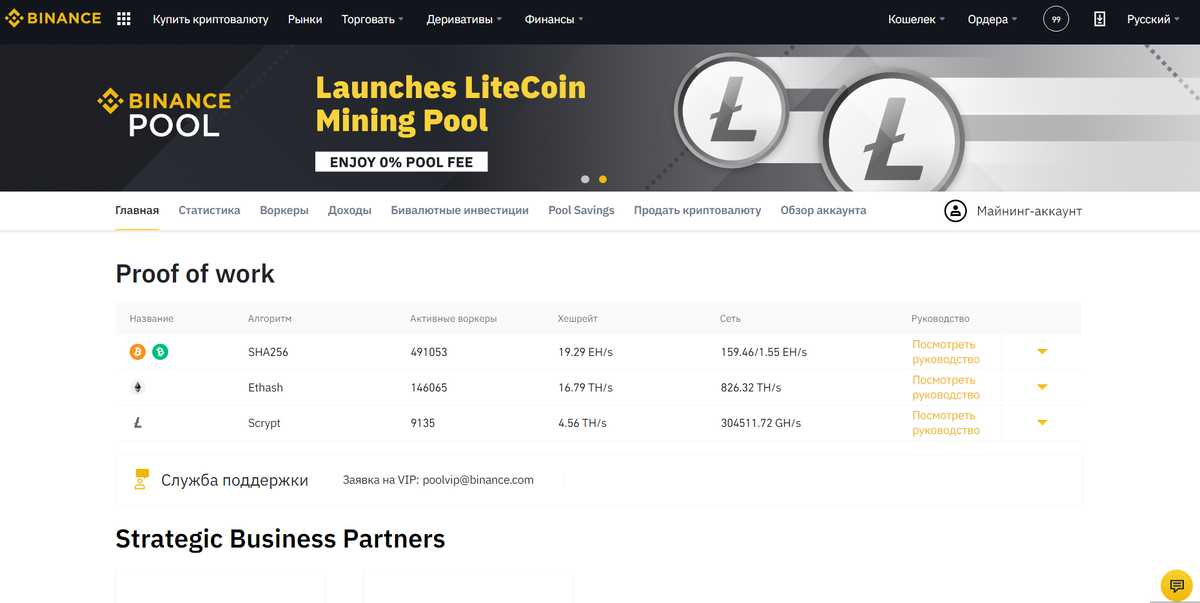This screenshot has height=603, width=1200.
Task: Click the Активные воркеры column header
Action: click(453, 318)
